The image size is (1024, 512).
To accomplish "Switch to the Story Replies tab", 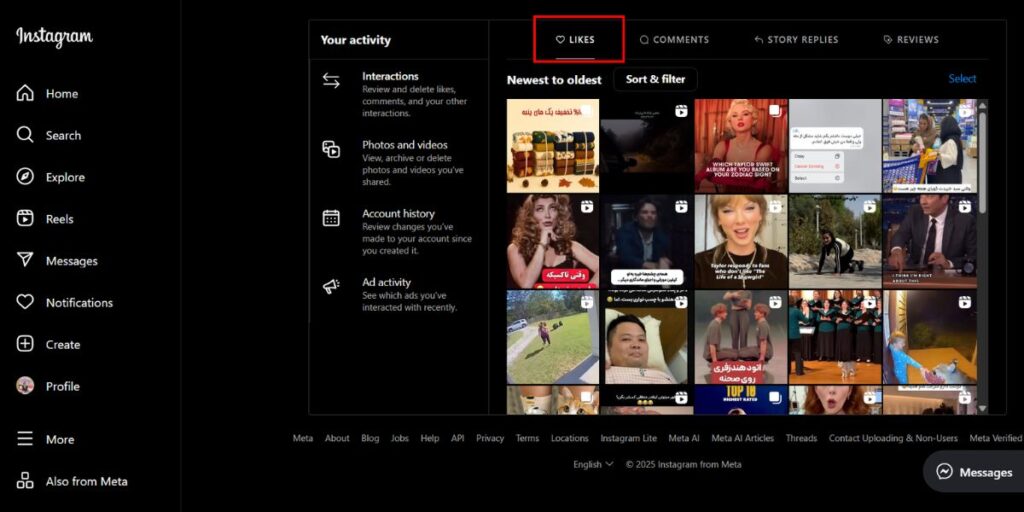I will [x=796, y=40].
